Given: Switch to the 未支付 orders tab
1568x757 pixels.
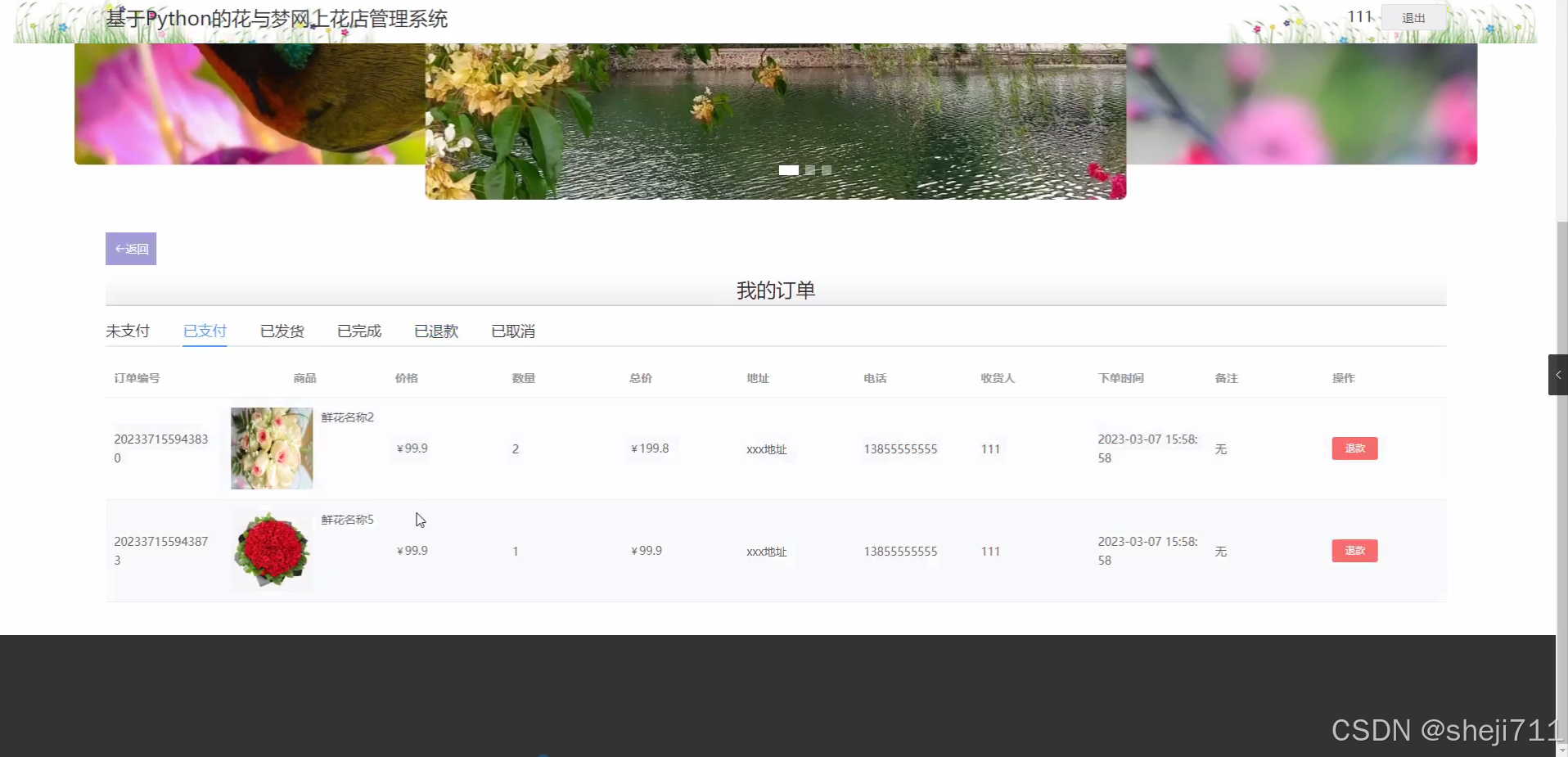Looking at the screenshot, I should click(128, 331).
